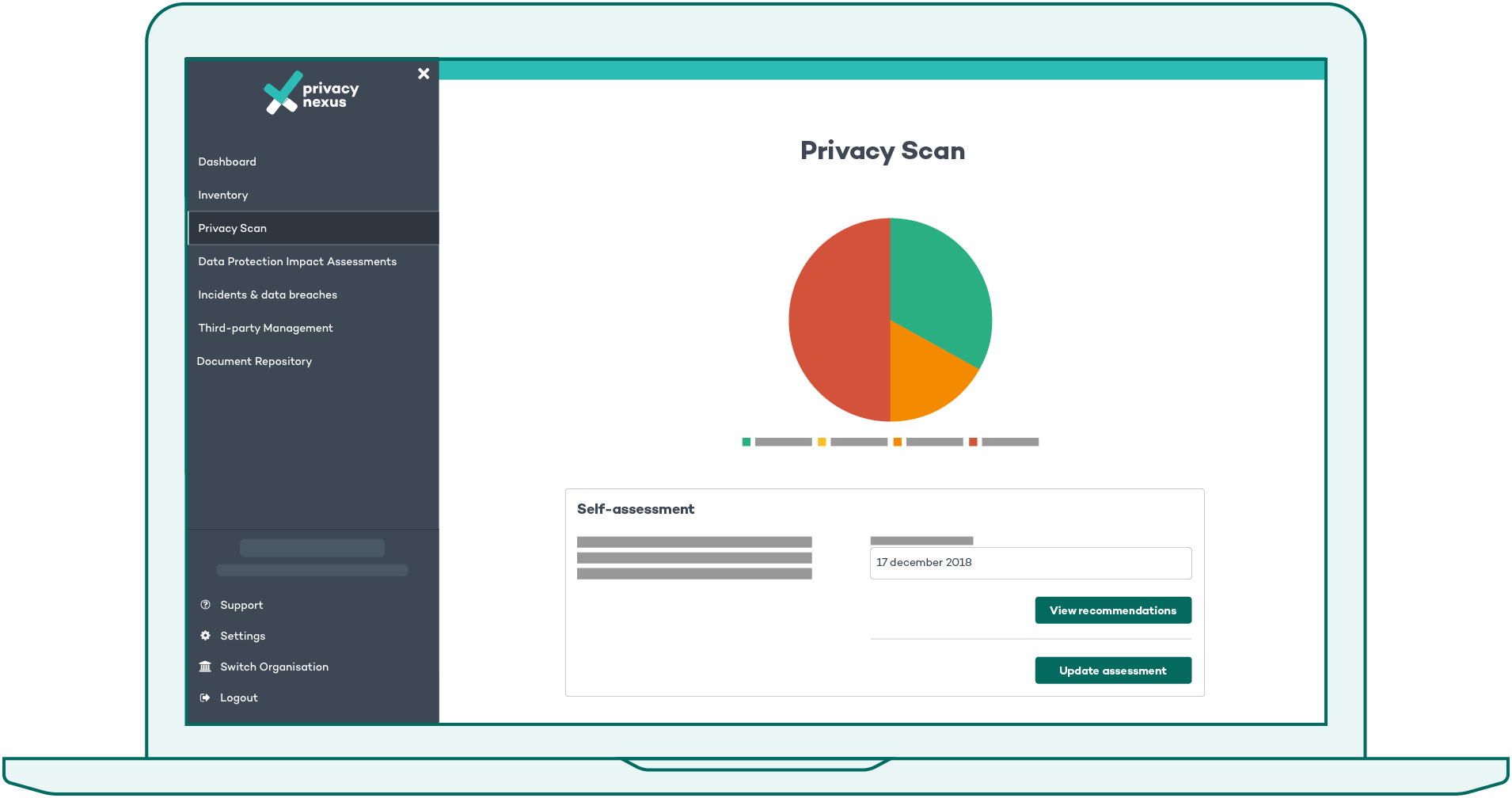Click the red legend swatch
Image resolution: width=1512 pixels, height=798 pixels.
click(973, 442)
